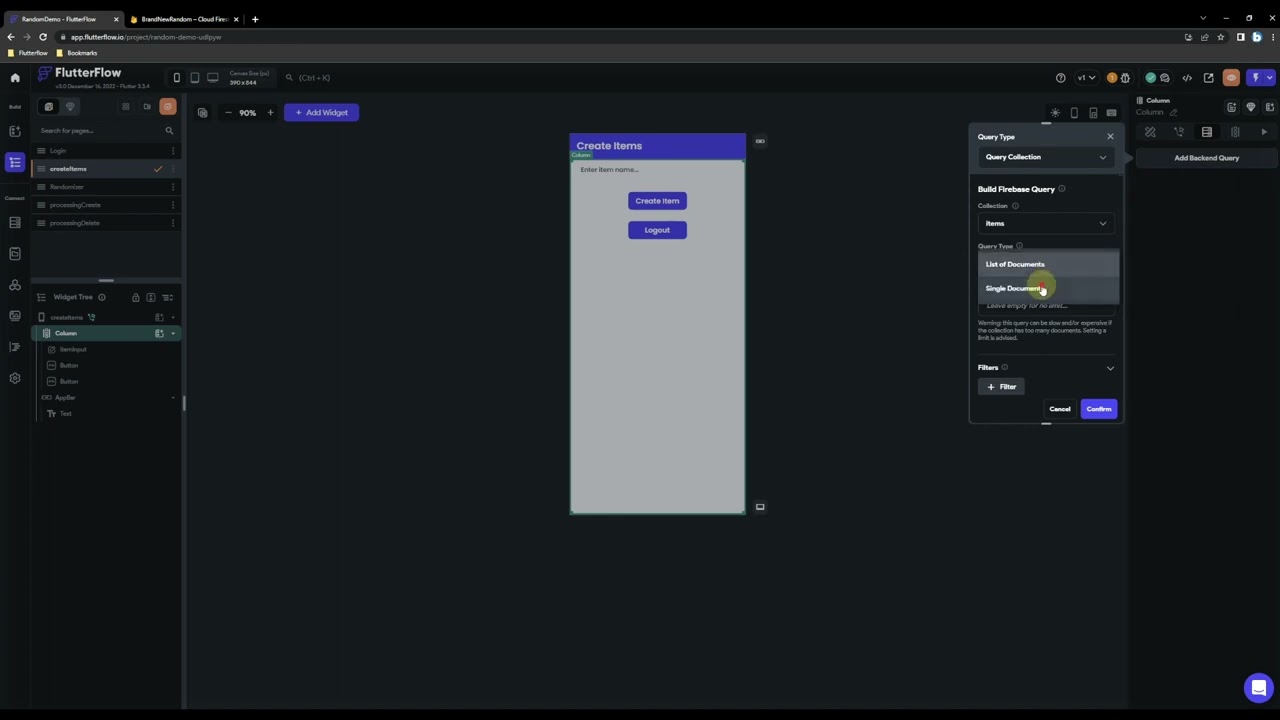Open the Collection Items dropdown
The height and width of the screenshot is (720, 1280).
(x=1046, y=223)
